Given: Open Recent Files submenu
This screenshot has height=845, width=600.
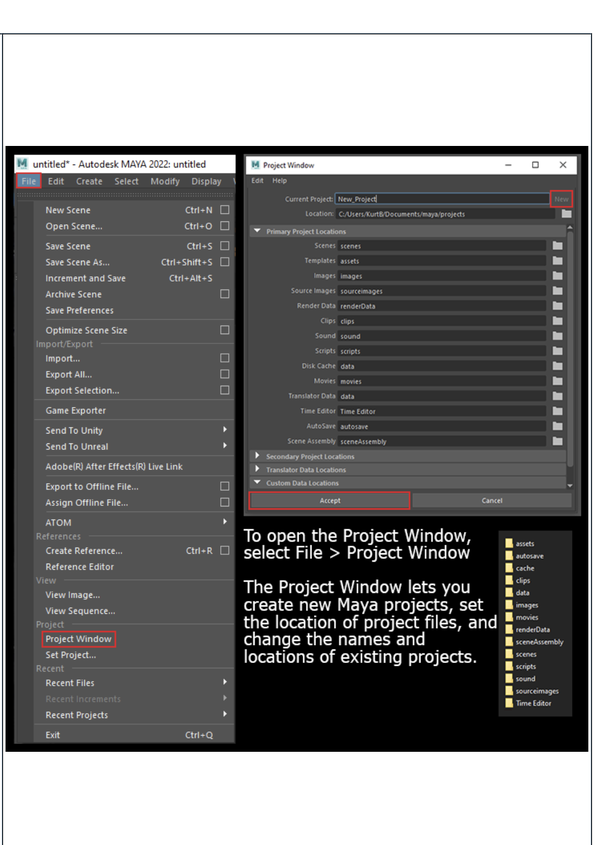Looking at the screenshot, I should 134,683.
